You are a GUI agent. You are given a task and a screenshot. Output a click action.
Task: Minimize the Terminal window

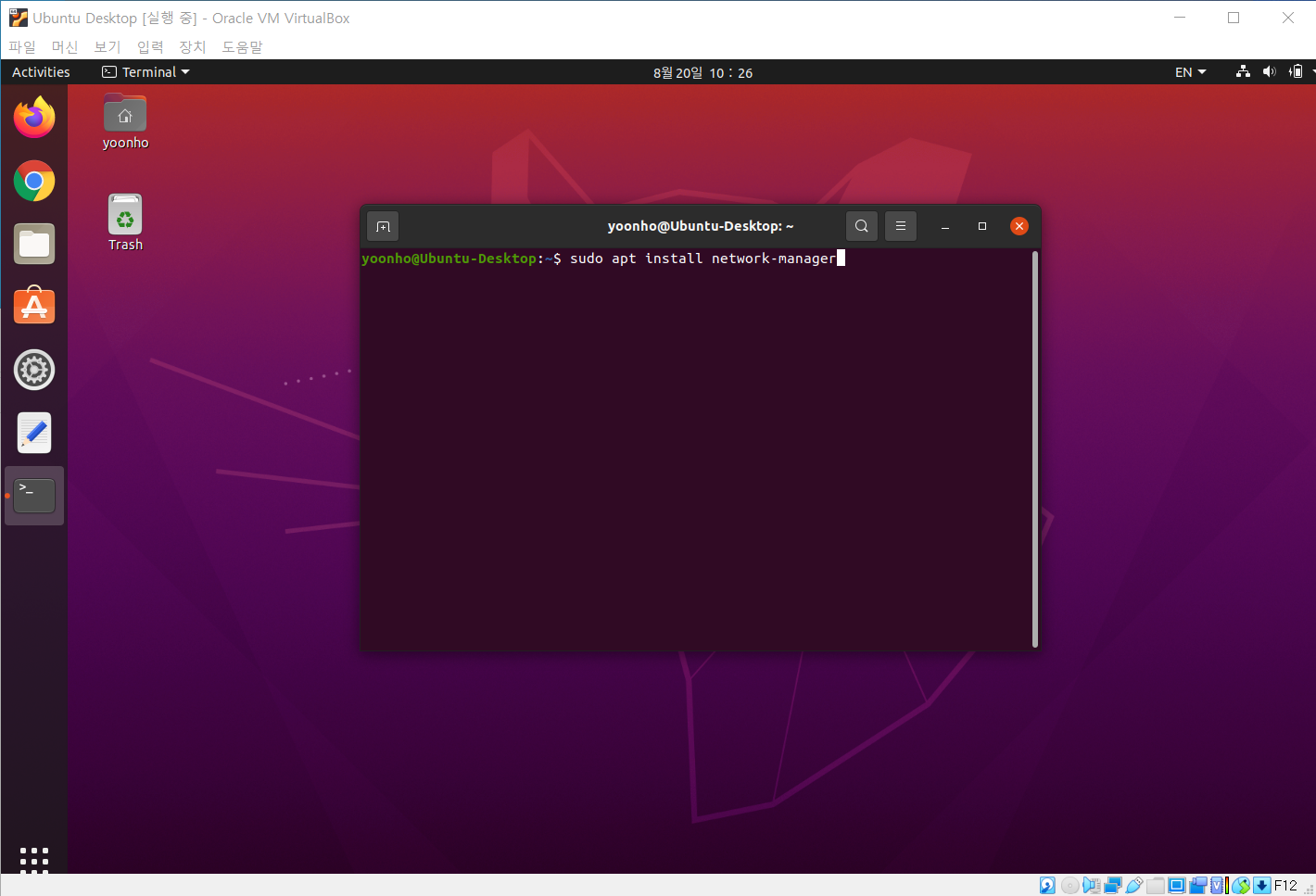tap(945, 226)
